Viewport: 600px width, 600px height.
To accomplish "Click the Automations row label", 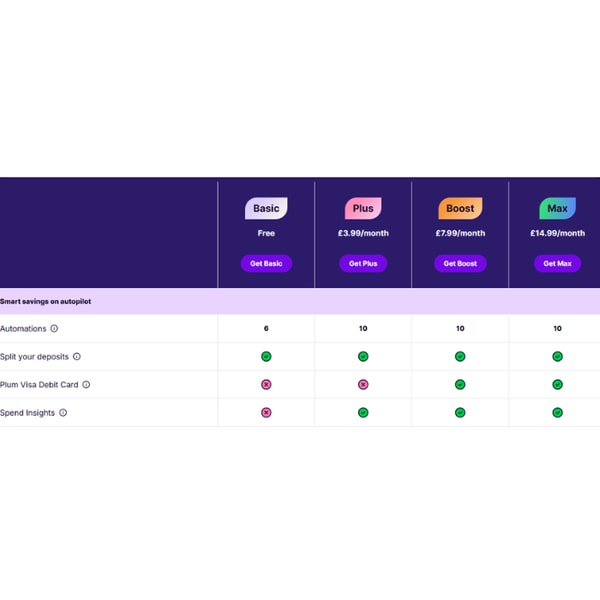I will pos(23,328).
